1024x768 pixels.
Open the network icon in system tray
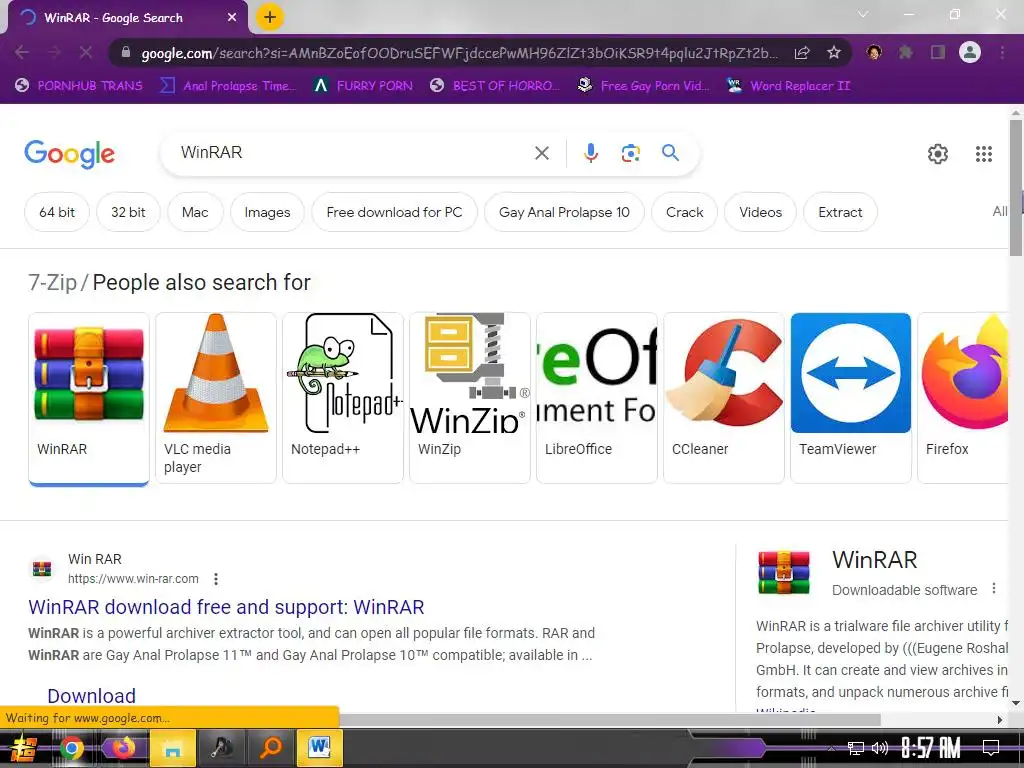coord(856,748)
